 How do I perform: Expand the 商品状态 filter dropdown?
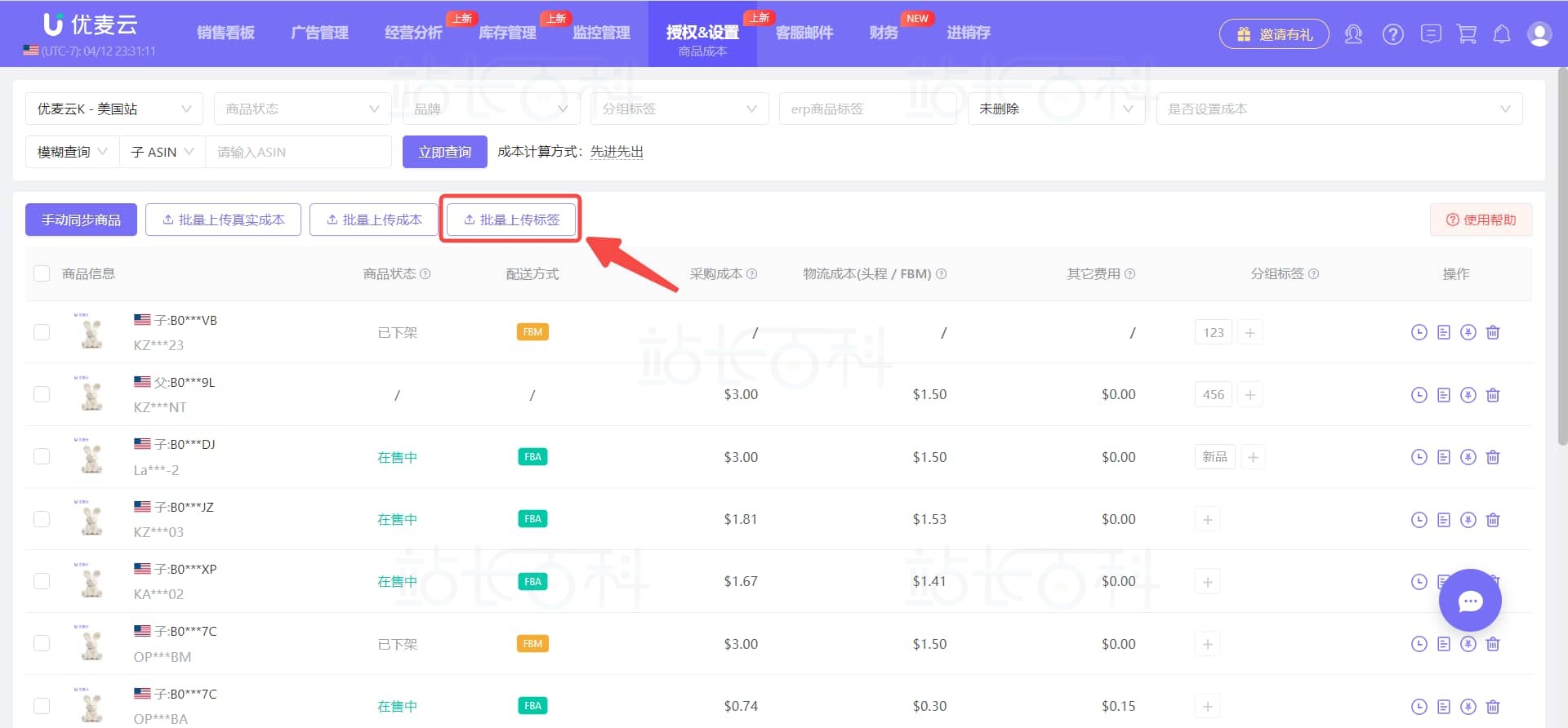(x=302, y=109)
